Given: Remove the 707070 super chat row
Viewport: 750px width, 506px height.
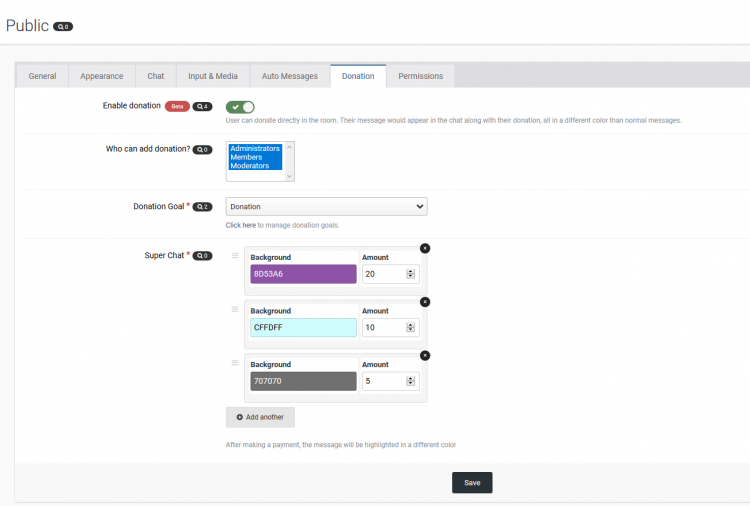Looking at the screenshot, I should [425, 355].
